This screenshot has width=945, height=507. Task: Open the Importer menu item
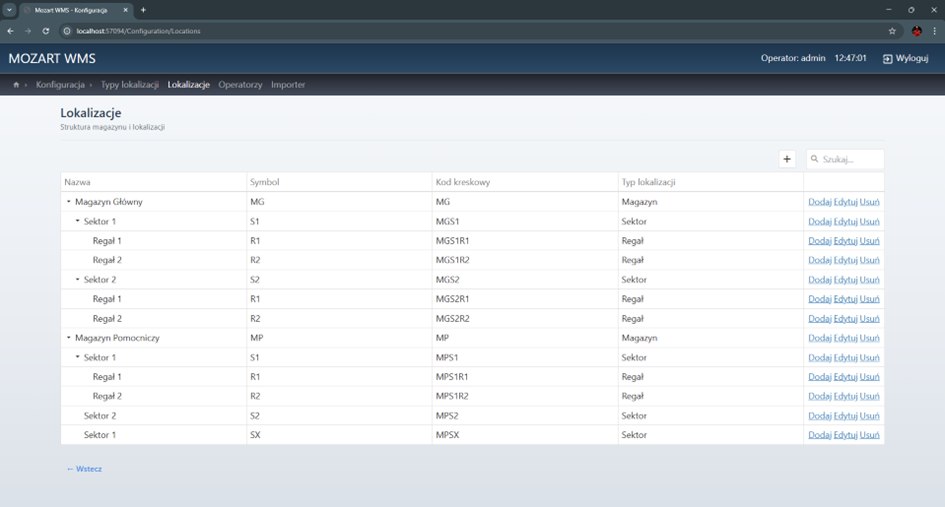pyautogui.click(x=288, y=85)
